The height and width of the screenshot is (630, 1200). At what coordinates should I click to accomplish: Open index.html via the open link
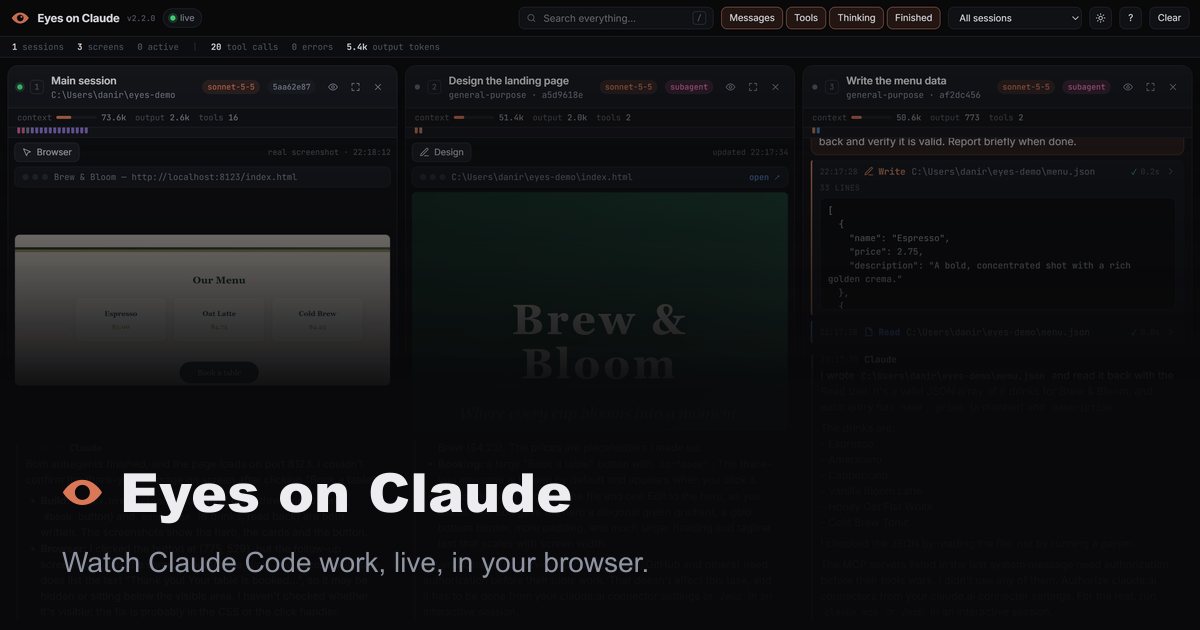(765, 177)
